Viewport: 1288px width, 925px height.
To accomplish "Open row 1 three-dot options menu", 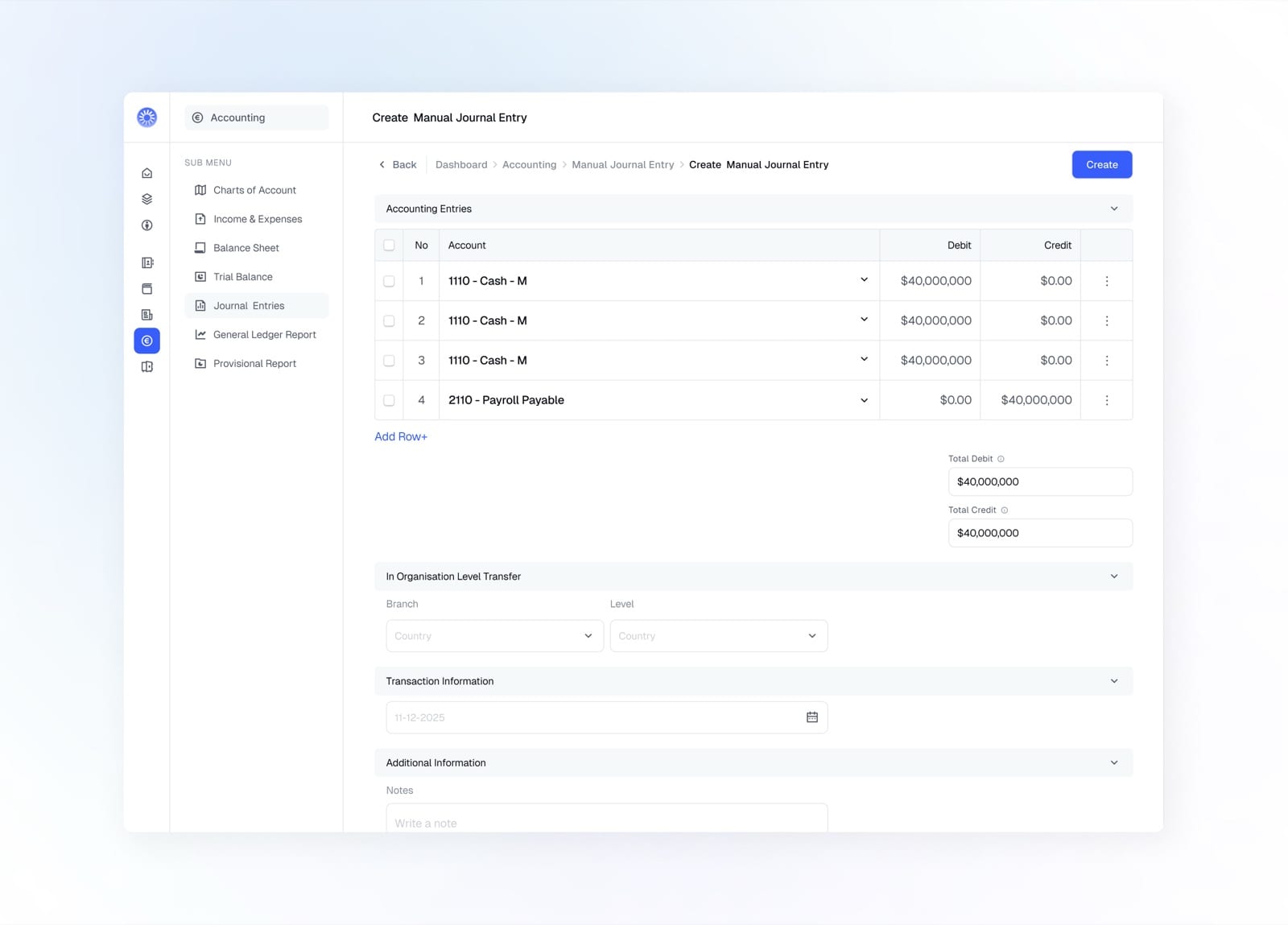I will (1107, 281).
